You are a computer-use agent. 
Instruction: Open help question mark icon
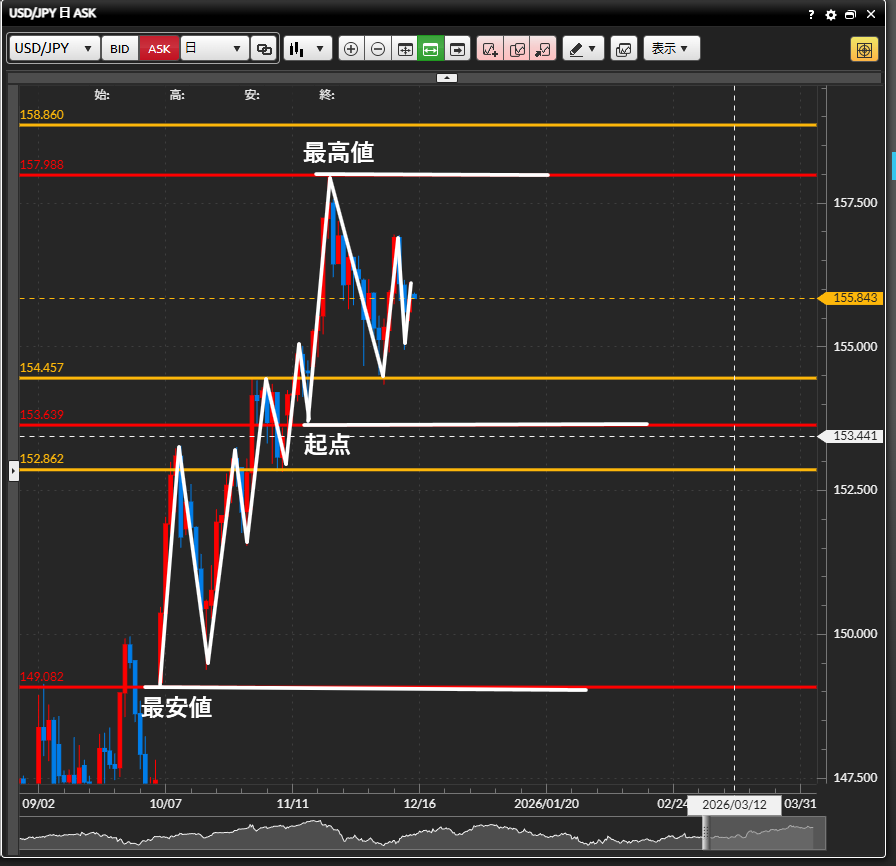pyautogui.click(x=811, y=15)
